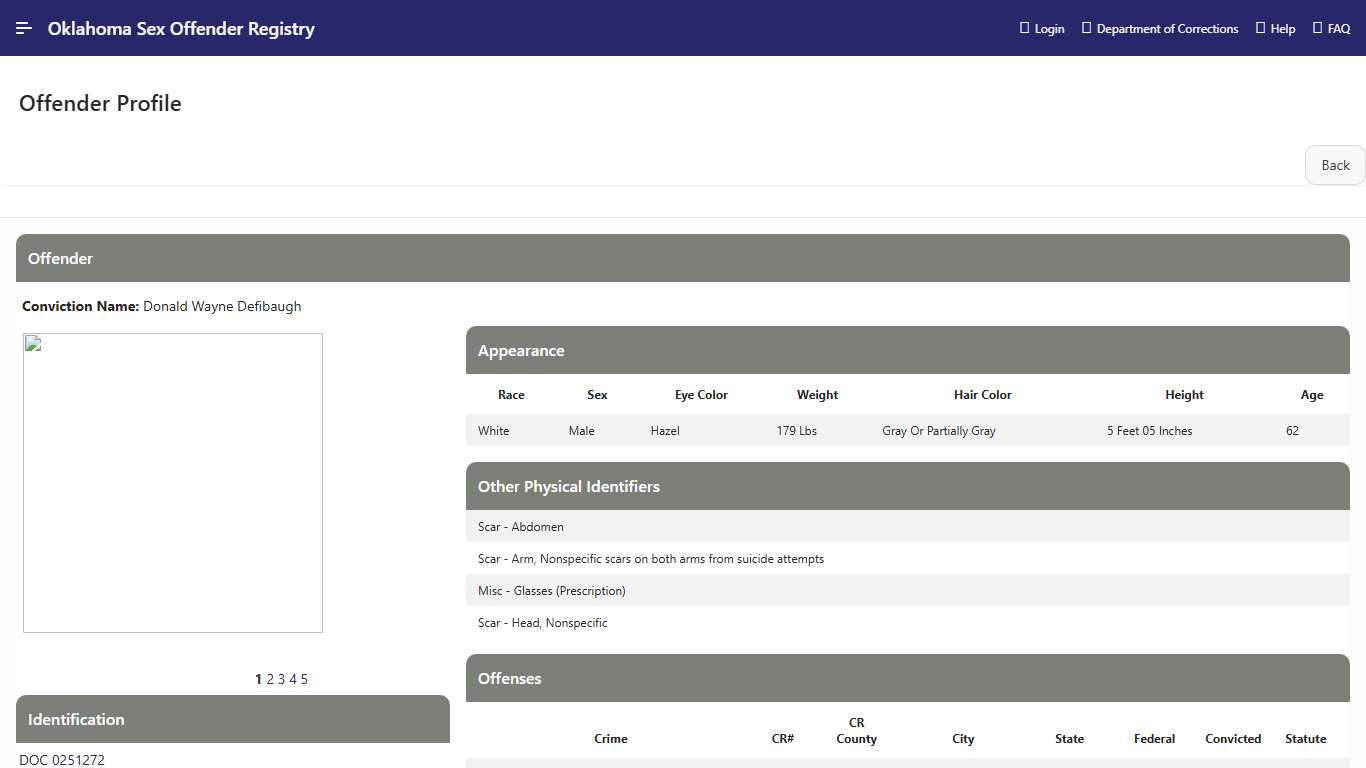Select photo page 1
The height and width of the screenshot is (768, 1366).
(x=259, y=679)
